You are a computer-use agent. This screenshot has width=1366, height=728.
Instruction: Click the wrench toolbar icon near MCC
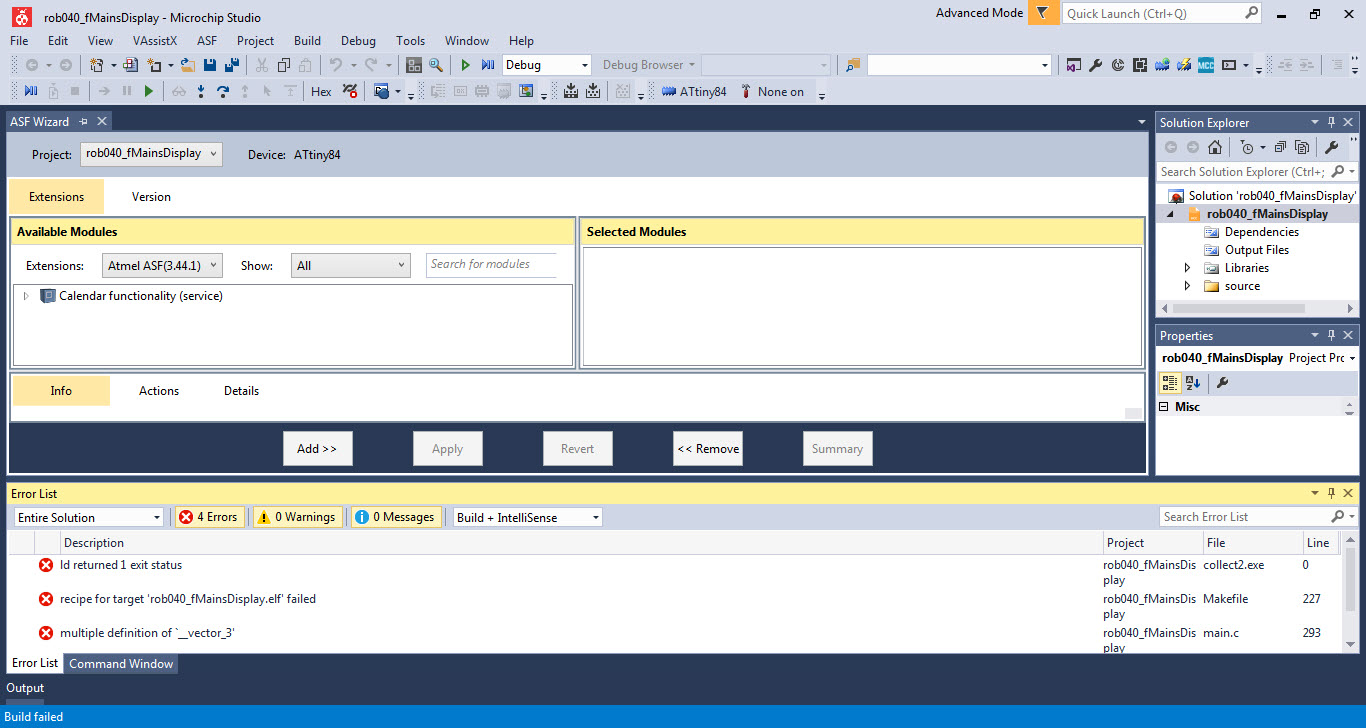[x=1096, y=65]
